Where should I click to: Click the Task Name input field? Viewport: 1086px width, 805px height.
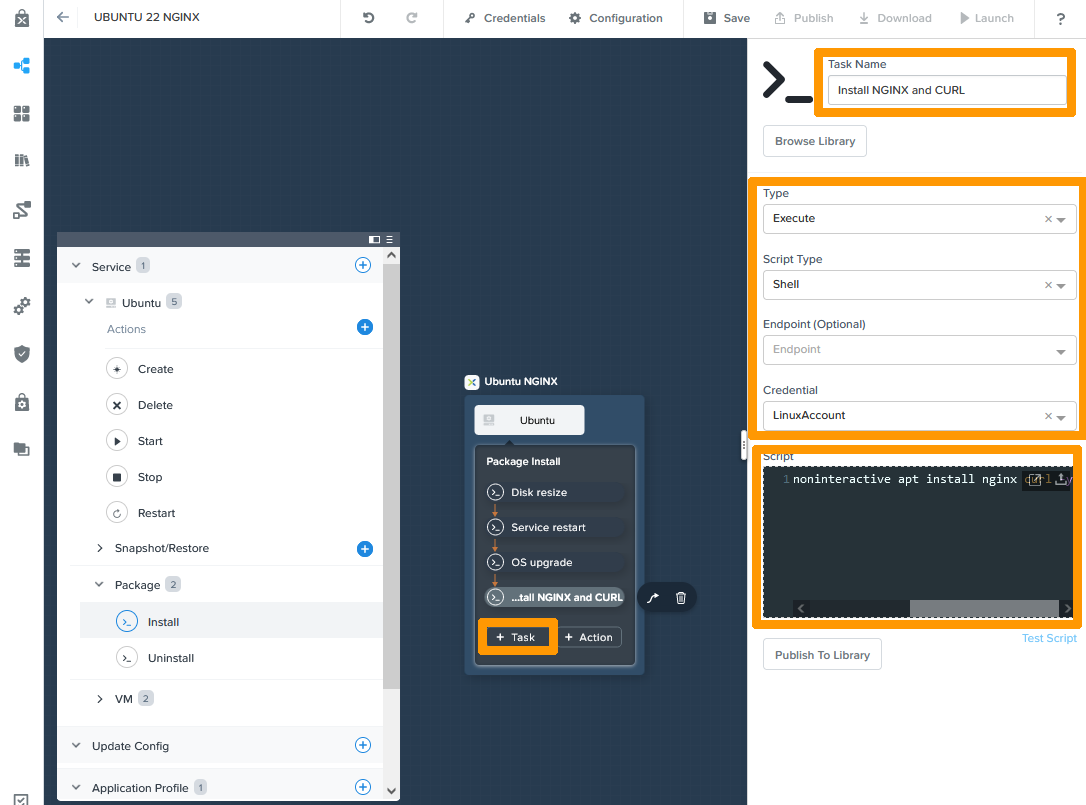tap(946, 90)
